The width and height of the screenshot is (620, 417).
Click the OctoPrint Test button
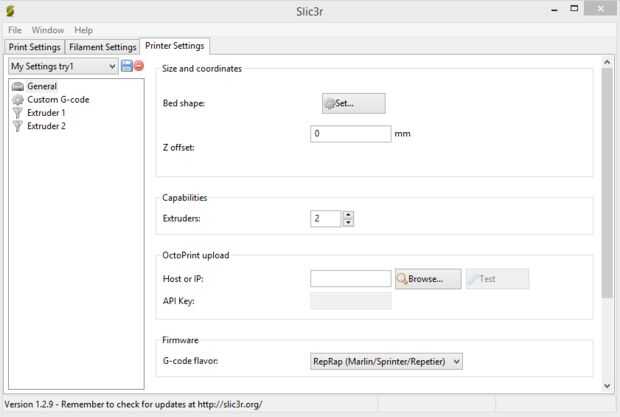tap(497, 279)
